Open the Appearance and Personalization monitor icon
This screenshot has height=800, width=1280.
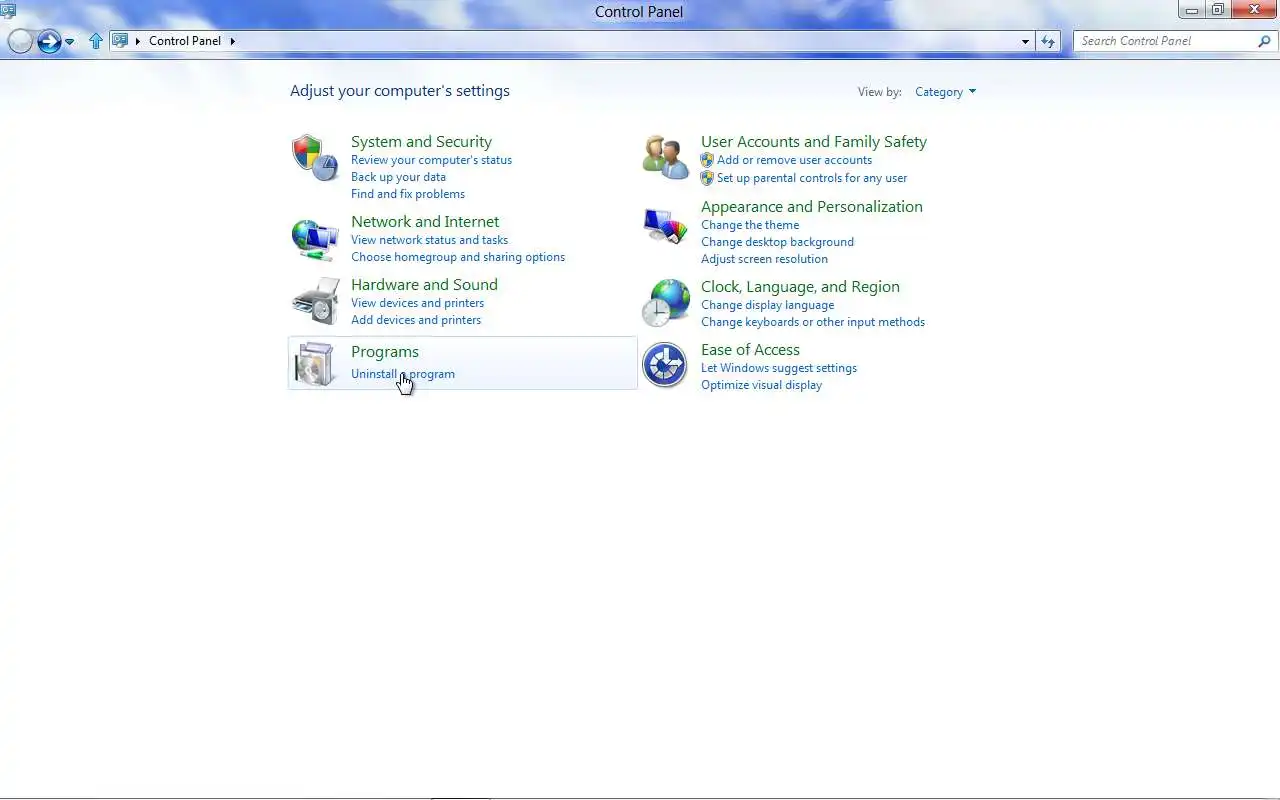pyautogui.click(x=665, y=226)
